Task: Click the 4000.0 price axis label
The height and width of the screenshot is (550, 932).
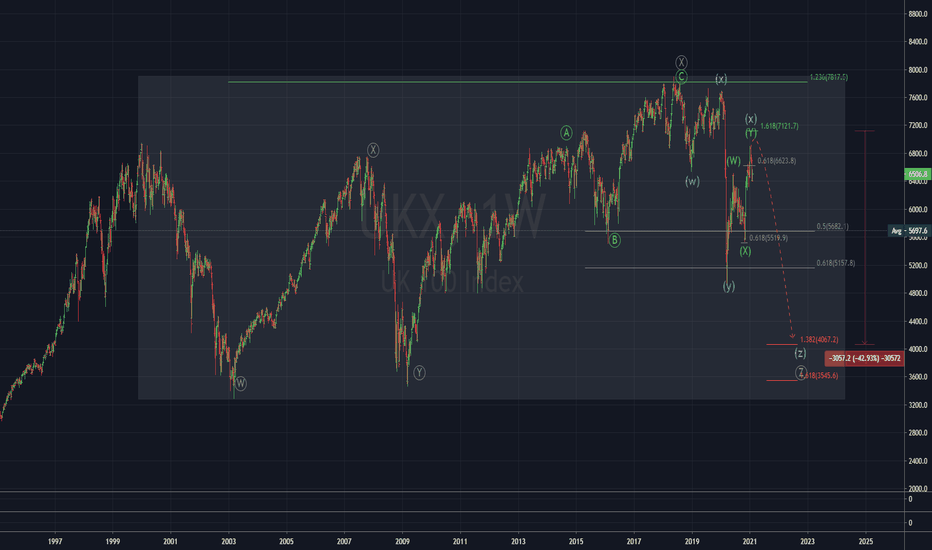Action: click(x=918, y=349)
